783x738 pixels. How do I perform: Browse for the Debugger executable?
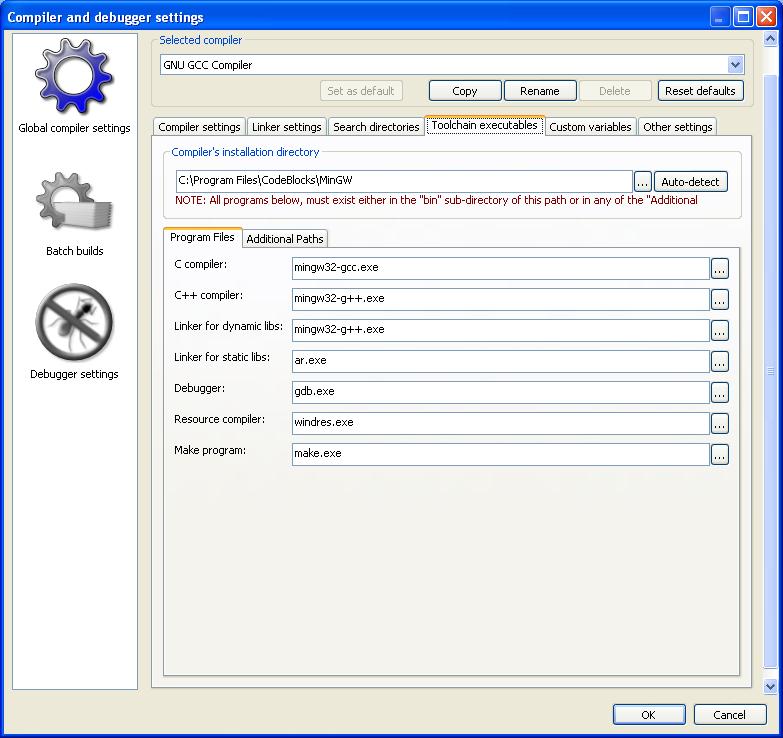[720, 392]
